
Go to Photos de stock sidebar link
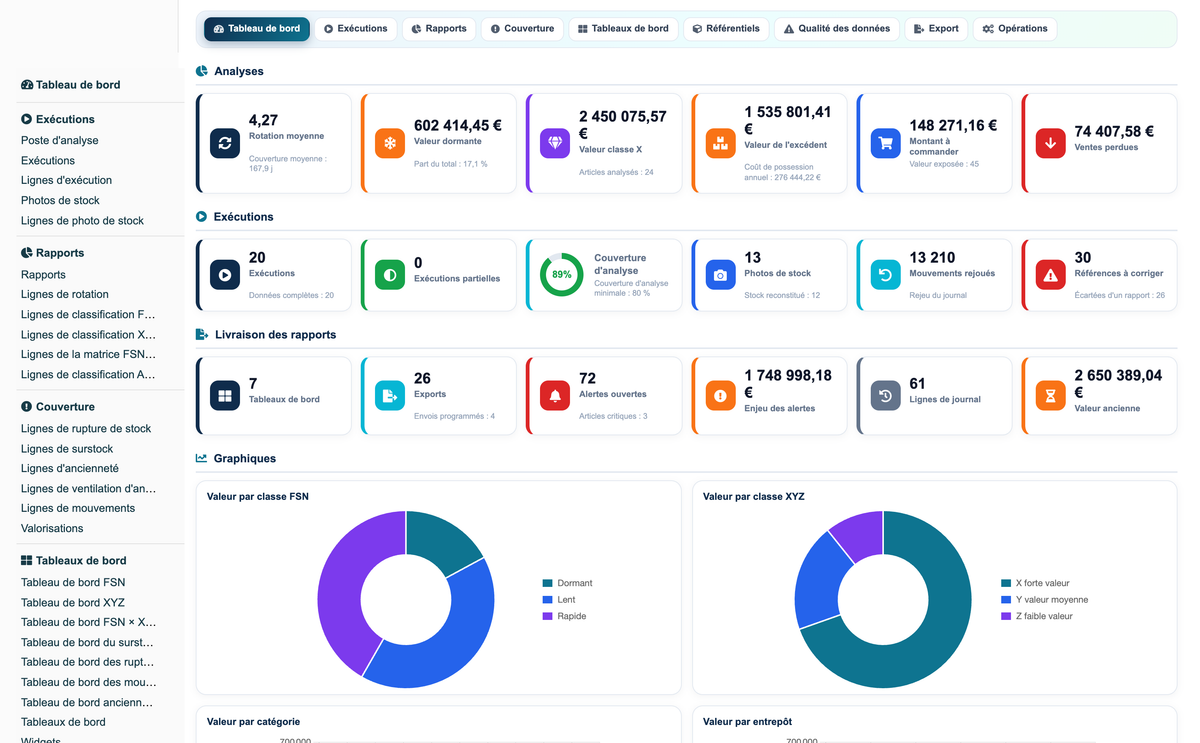pos(60,201)
